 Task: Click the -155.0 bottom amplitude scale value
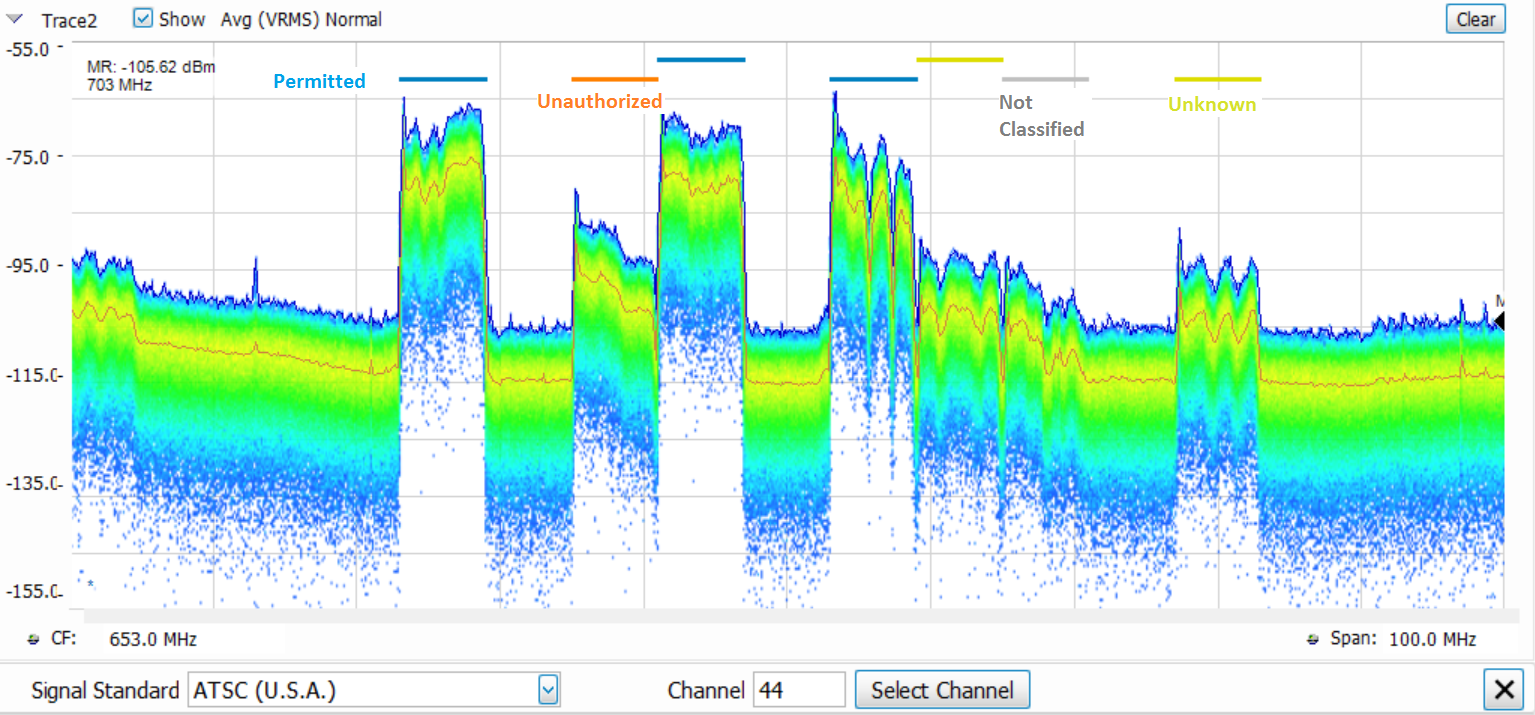click(33, 591)
